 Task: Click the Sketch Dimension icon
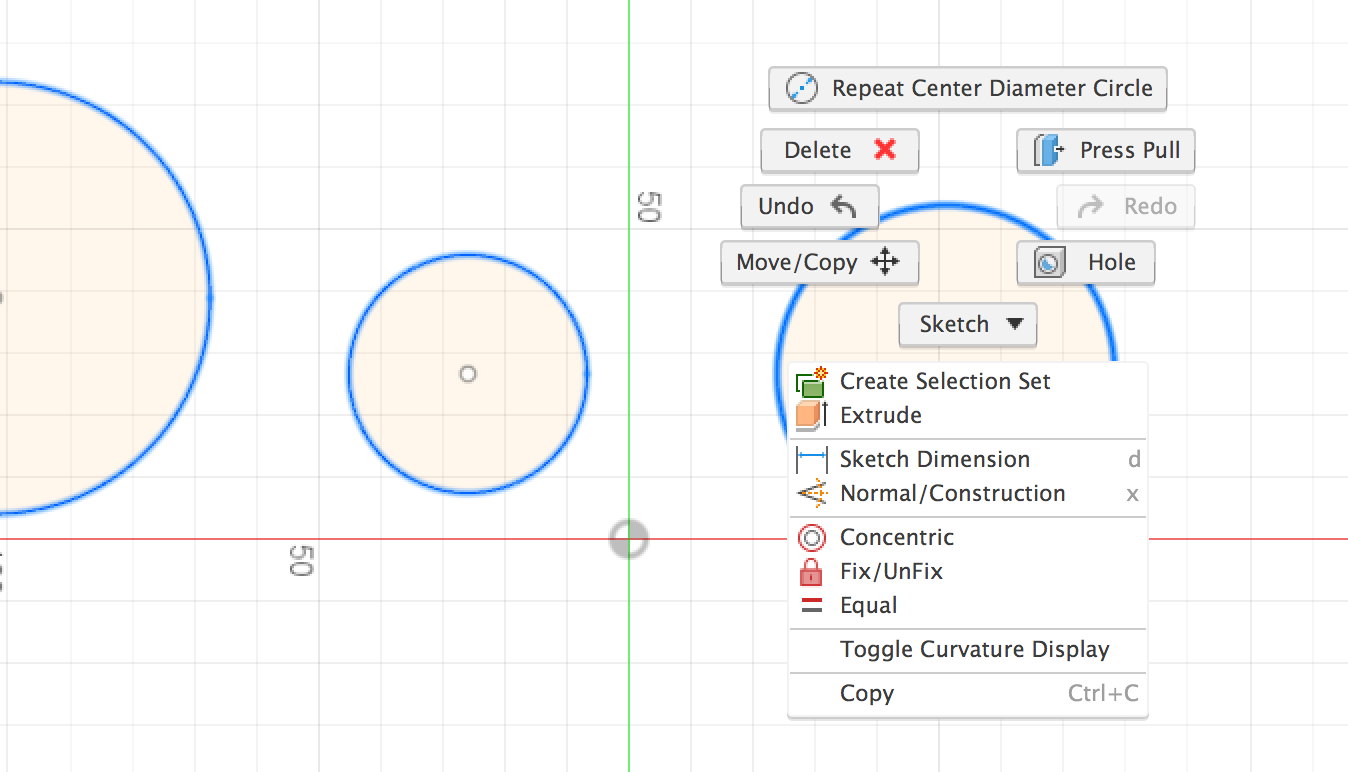pyautogui.click(x=811, y=460)
